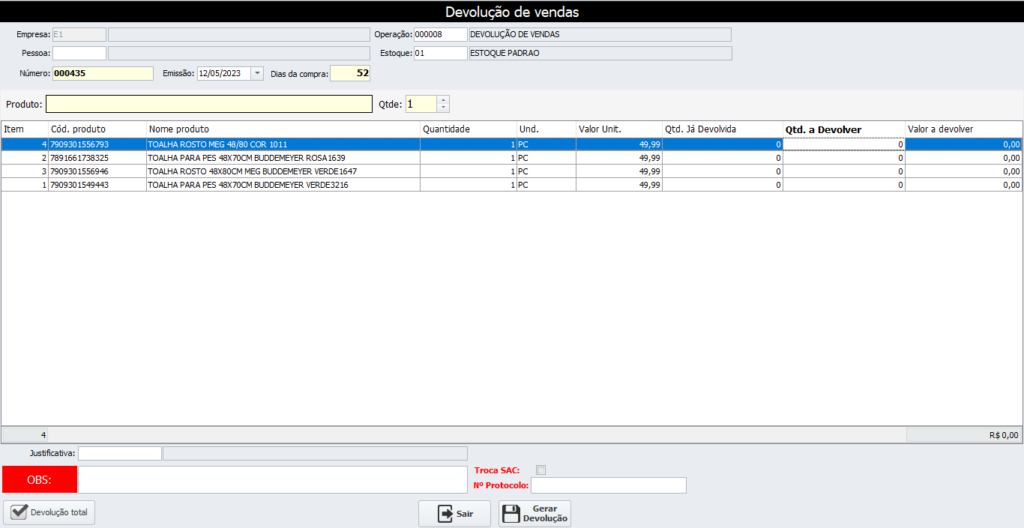1024x528 pixels.
Task: Sort by the Nome produto column header
Action: (x=282, y=129)
